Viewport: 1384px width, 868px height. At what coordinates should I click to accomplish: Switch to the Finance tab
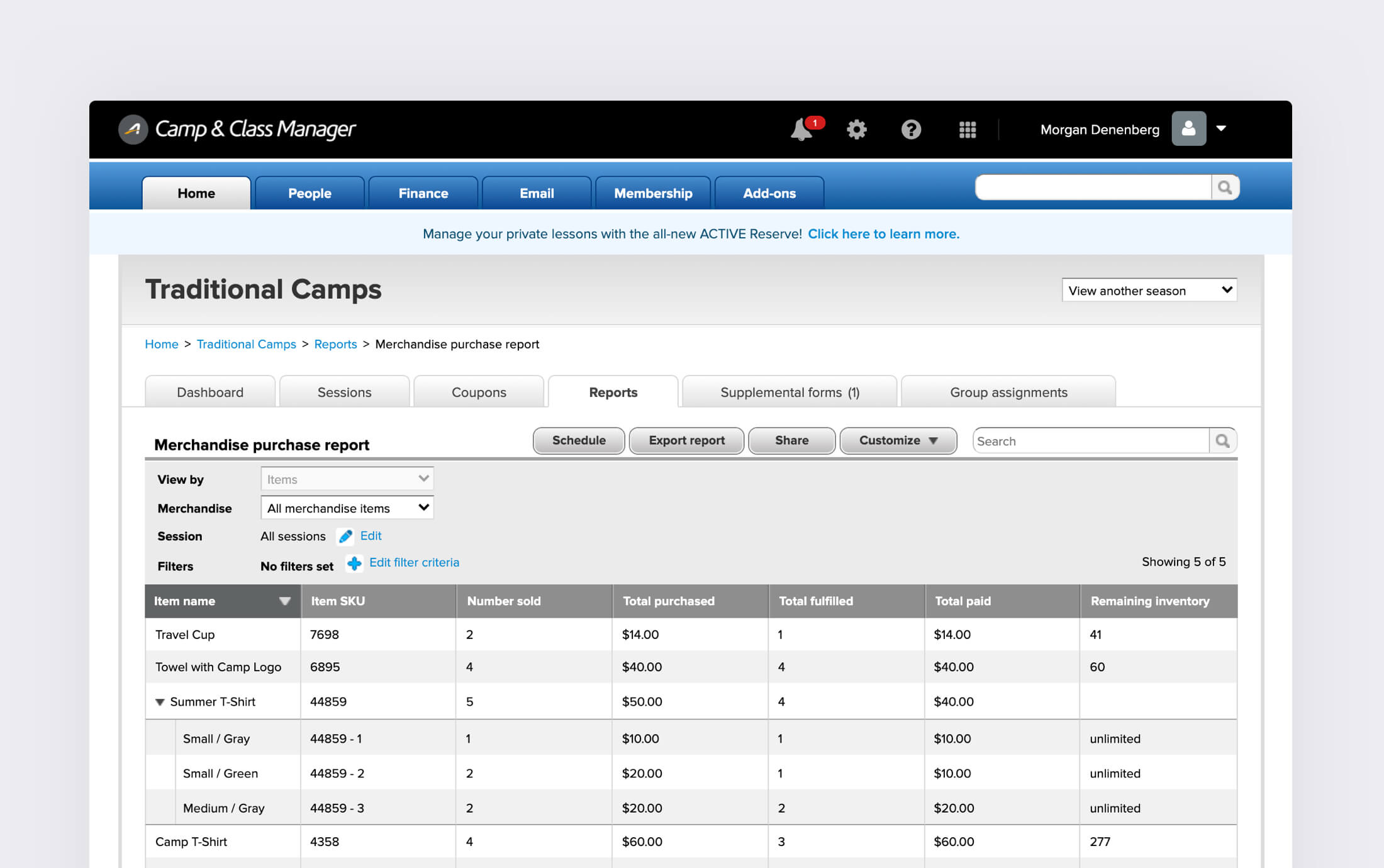pos(423,193)
